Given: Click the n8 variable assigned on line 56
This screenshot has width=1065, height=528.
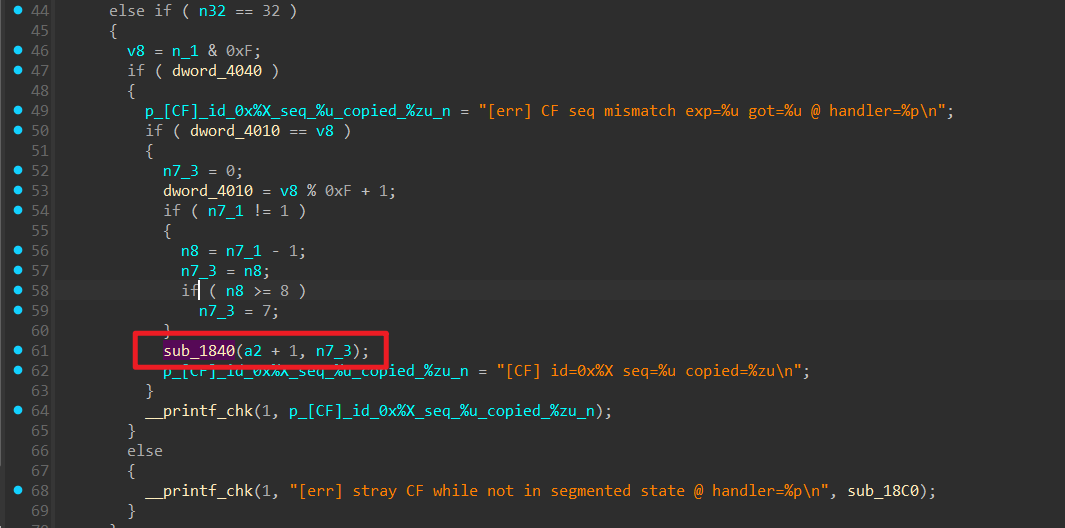Looking at the screenshot, I should 190,251.
